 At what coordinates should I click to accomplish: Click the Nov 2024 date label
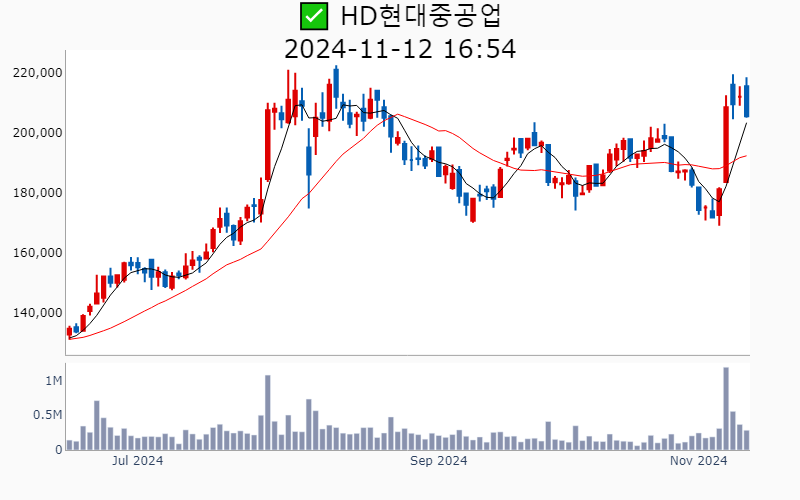coord(698,461)
